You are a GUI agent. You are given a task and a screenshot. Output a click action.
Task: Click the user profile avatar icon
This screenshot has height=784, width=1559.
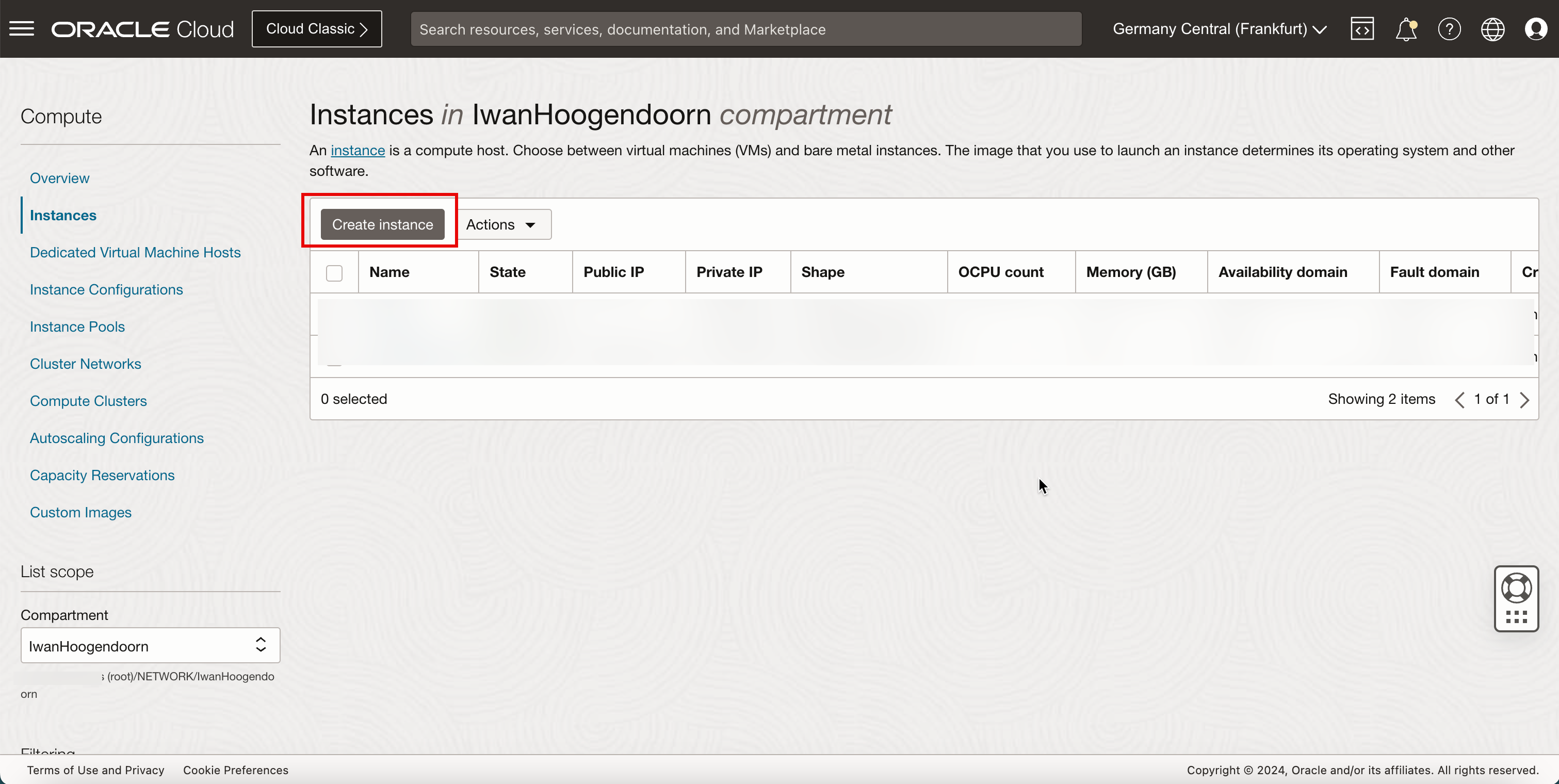1536,29
